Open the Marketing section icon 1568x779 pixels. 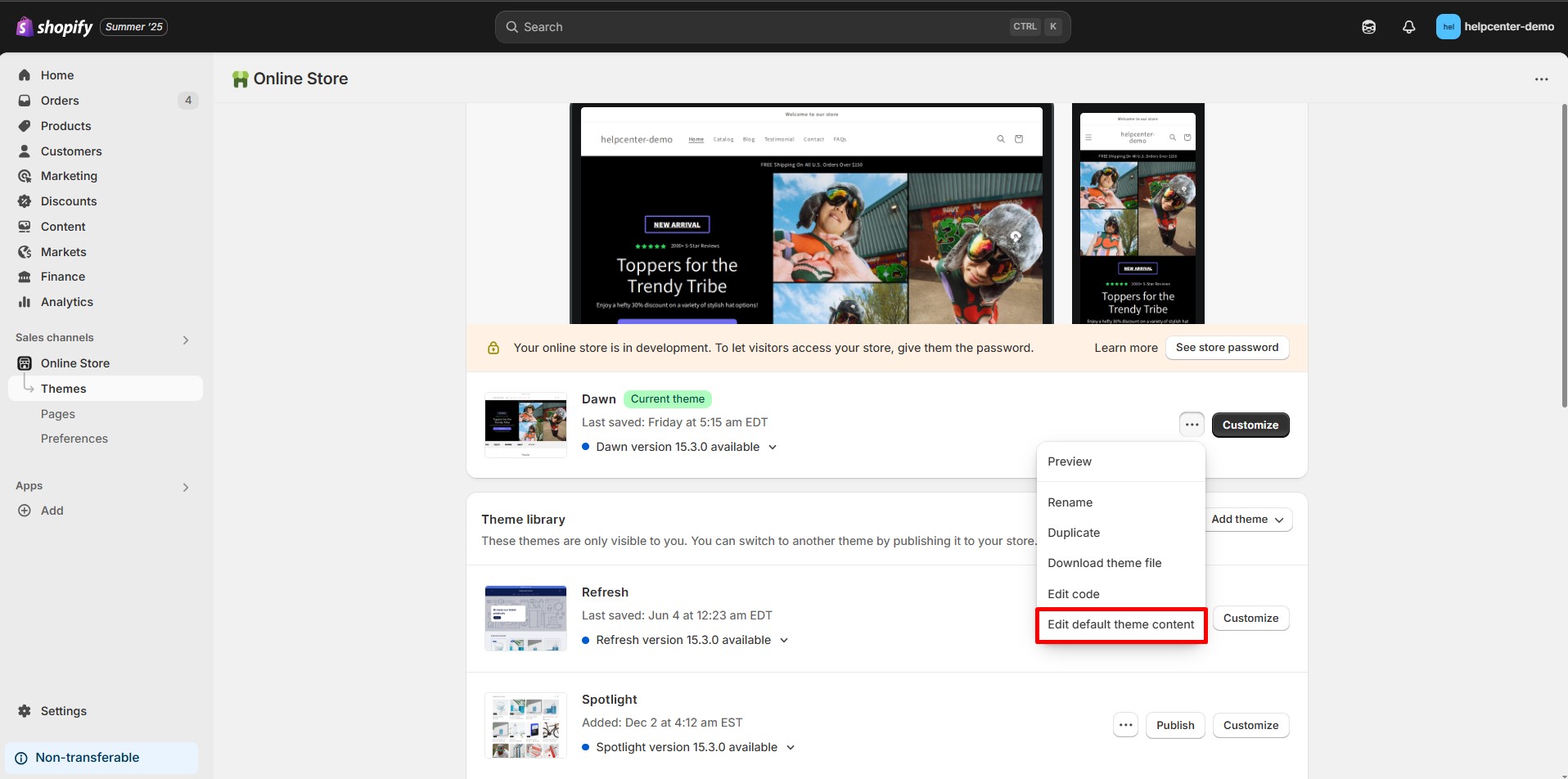click(25, 175)
